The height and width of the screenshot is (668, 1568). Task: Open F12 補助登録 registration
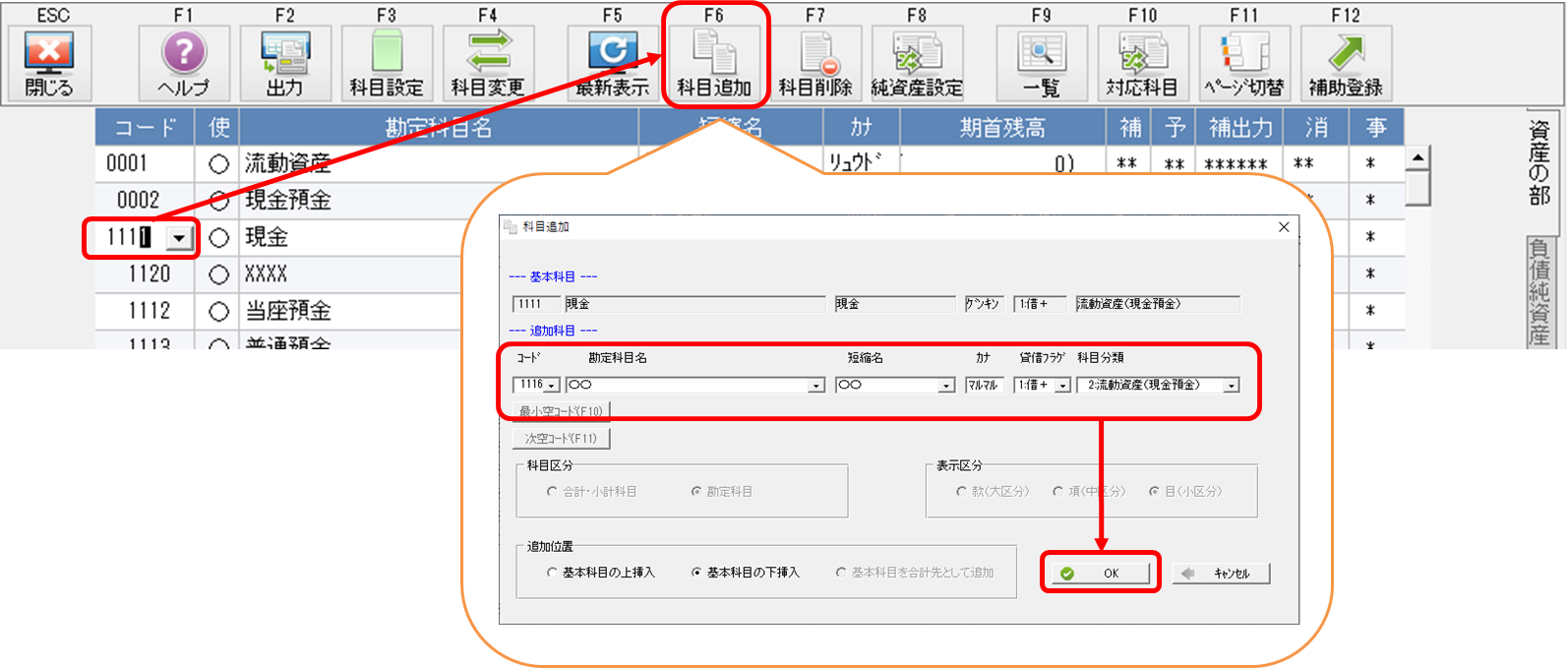pyautogui.click(x=1346, y=63)
